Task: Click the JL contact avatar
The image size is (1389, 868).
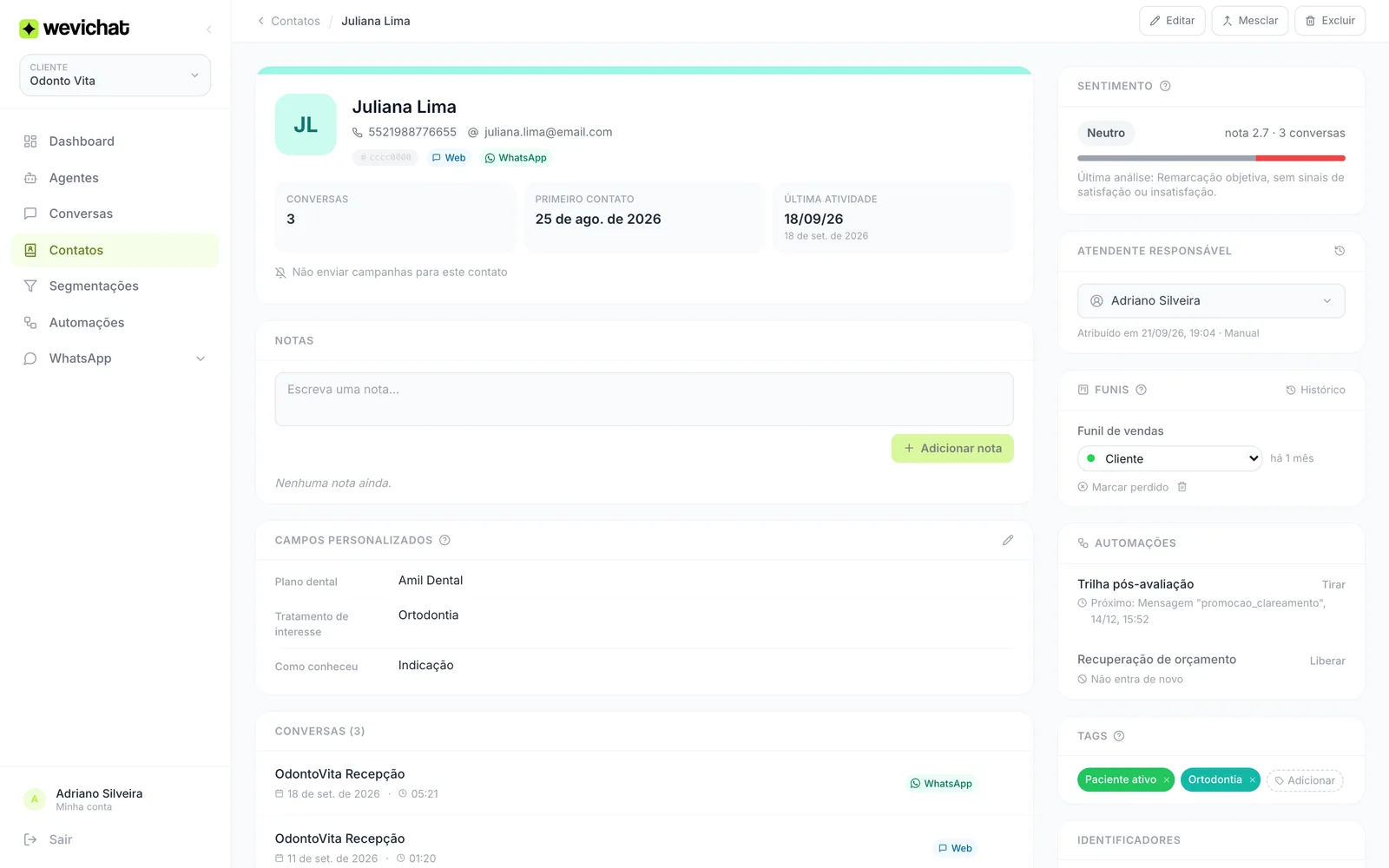Action: click(306, 124)
